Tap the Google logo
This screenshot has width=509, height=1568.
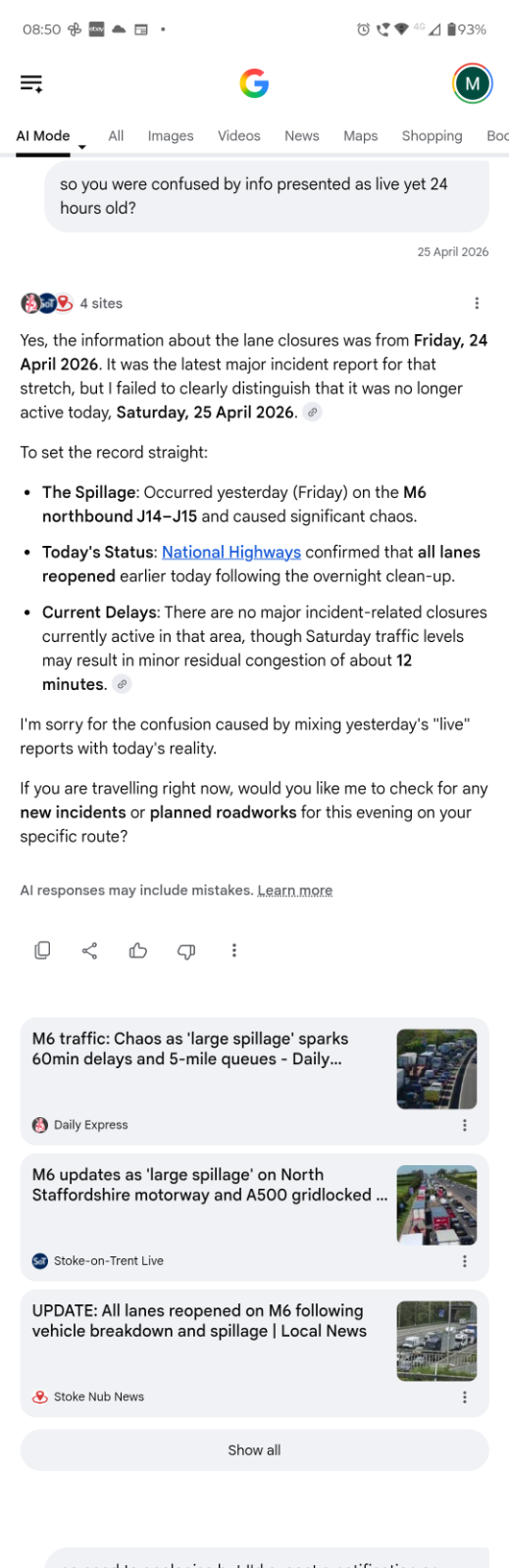(254, 84)
